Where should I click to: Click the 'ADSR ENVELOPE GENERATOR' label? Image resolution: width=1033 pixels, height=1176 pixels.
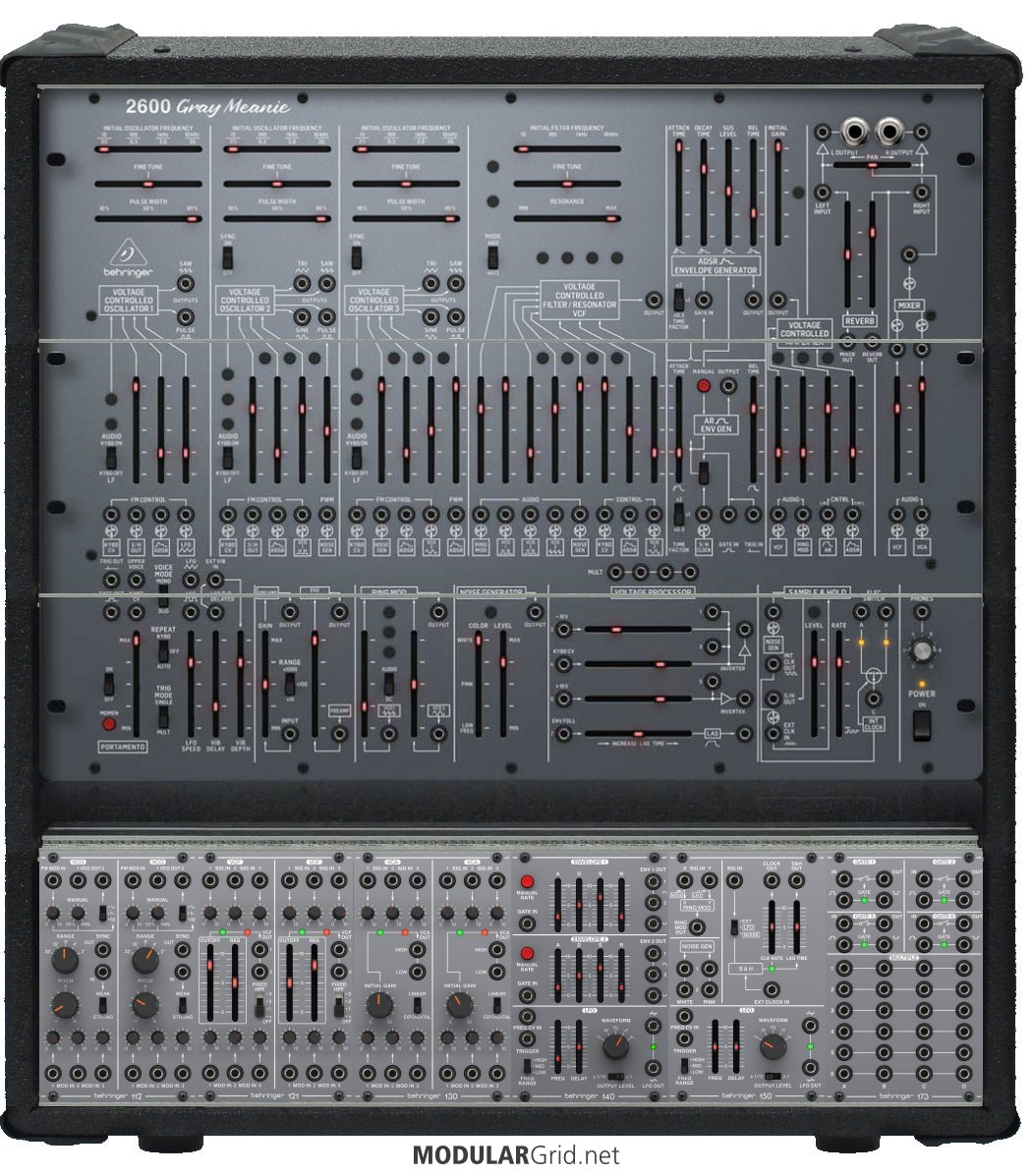coord(716,266)
